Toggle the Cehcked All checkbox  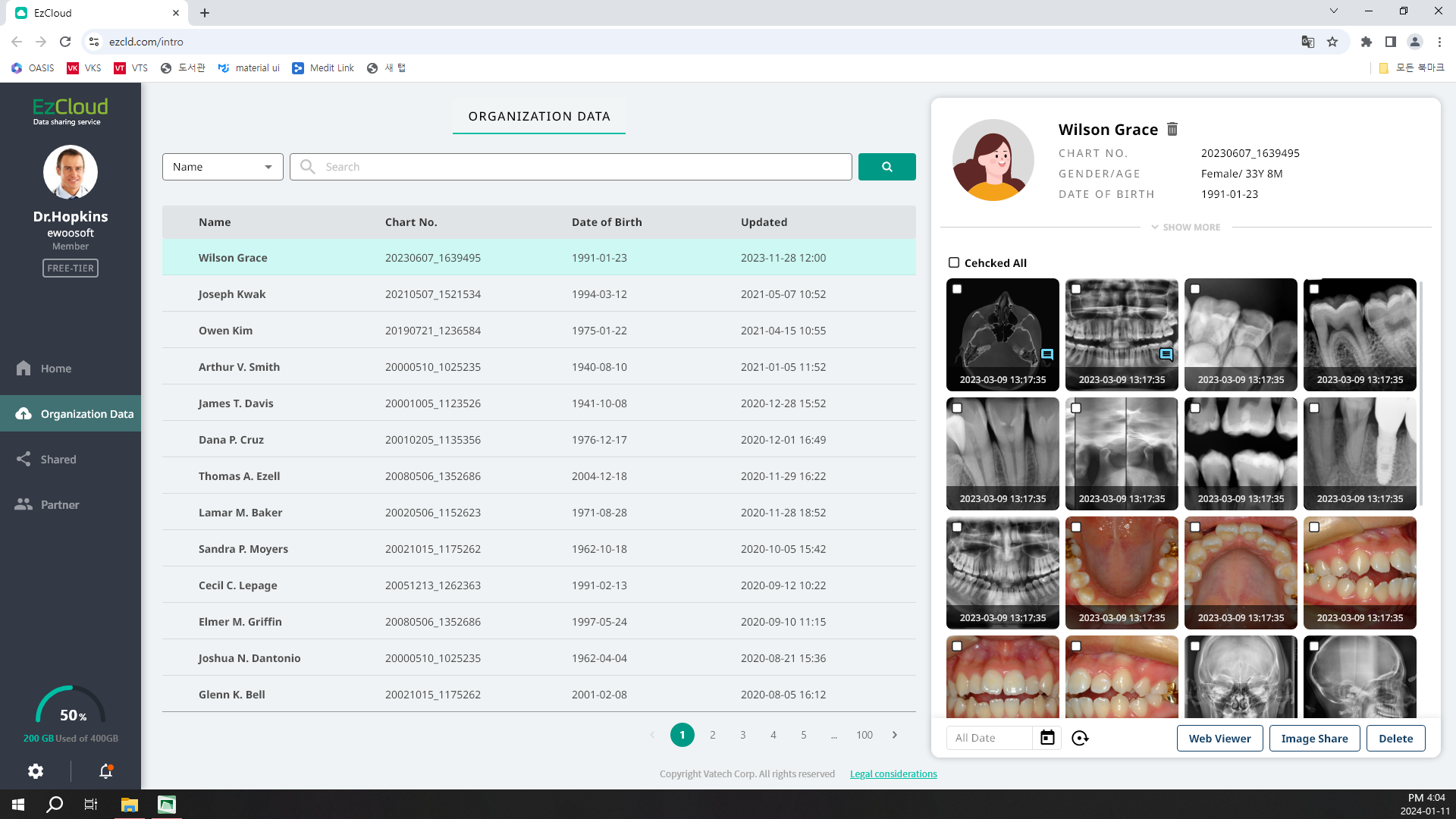click(954, 262)
